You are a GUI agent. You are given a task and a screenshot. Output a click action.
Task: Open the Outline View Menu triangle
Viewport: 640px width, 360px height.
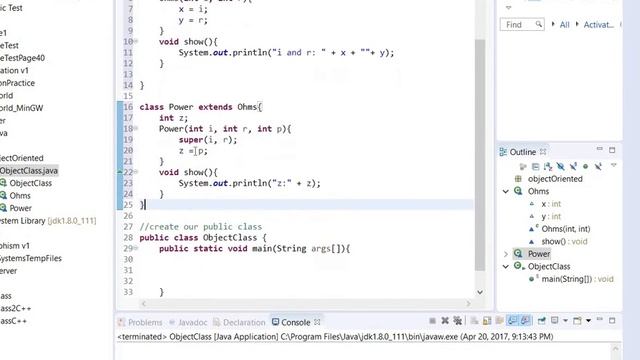click(613, 165)
